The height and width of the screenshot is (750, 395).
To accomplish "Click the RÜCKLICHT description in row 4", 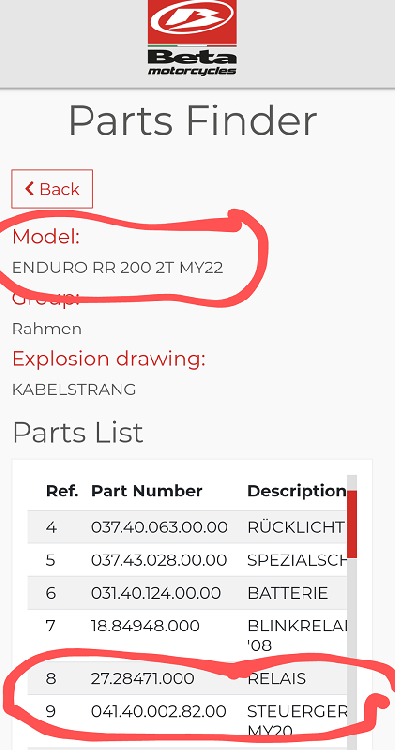I will [296, 527].
